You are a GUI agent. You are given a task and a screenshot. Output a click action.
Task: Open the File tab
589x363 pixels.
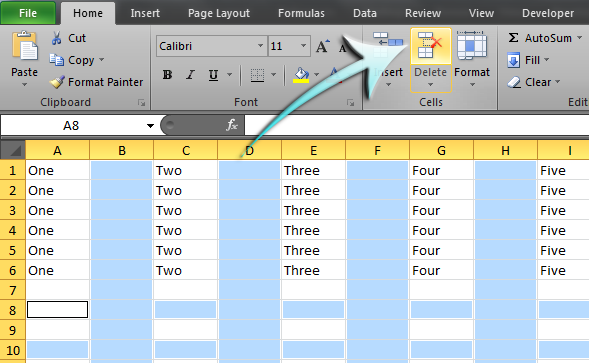pos(28,13)
